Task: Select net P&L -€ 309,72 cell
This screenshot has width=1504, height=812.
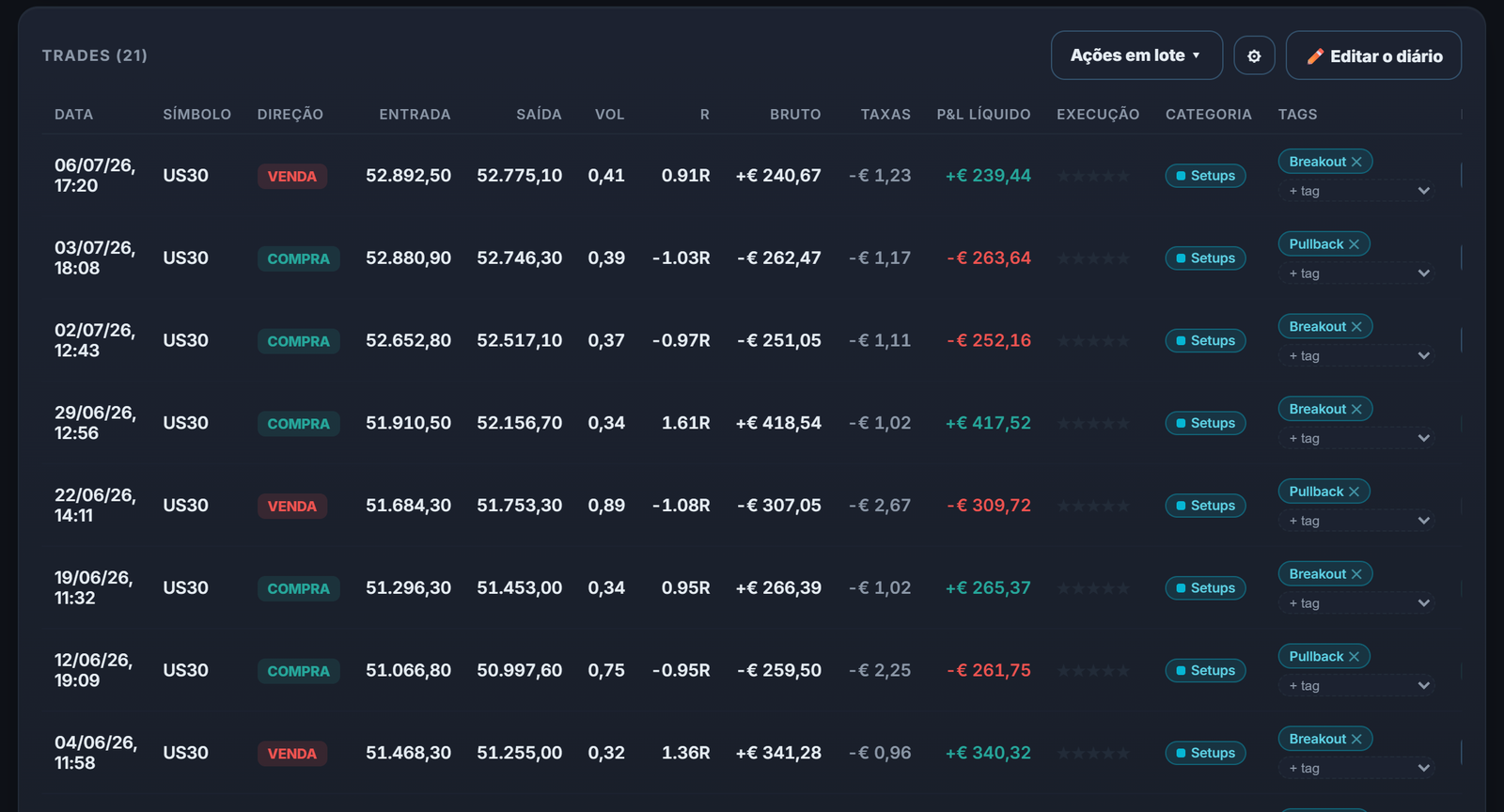Action: (989, 506)
